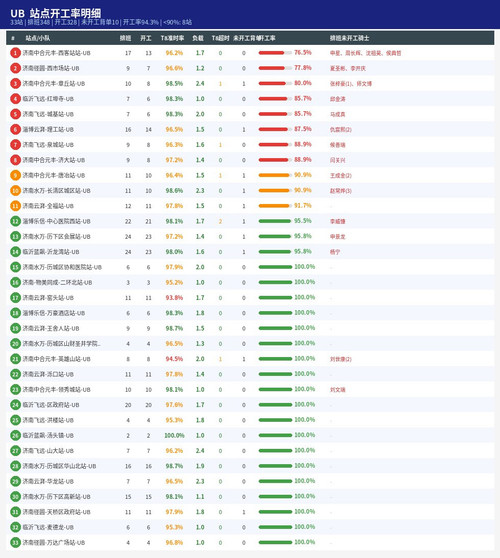Image resolution: width=500 pixels, height=558 pixels.
Task: Click the red rank 2 badge
Action: pos(15,68)
